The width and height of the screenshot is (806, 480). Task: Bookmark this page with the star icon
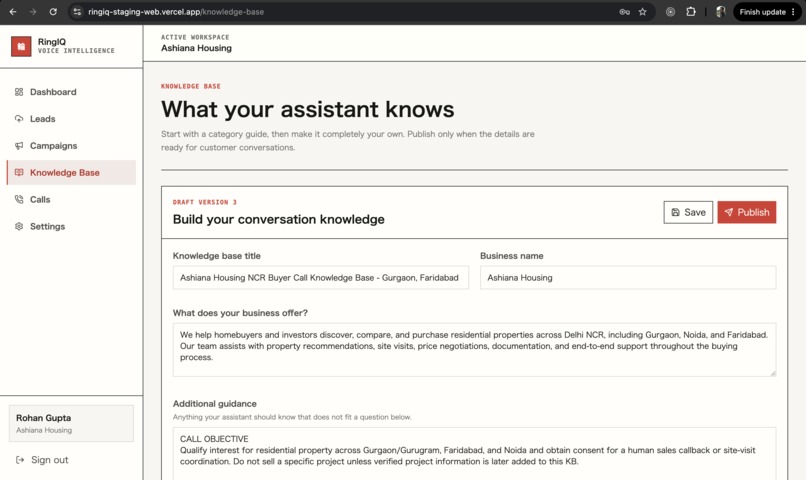coord(643,12)
